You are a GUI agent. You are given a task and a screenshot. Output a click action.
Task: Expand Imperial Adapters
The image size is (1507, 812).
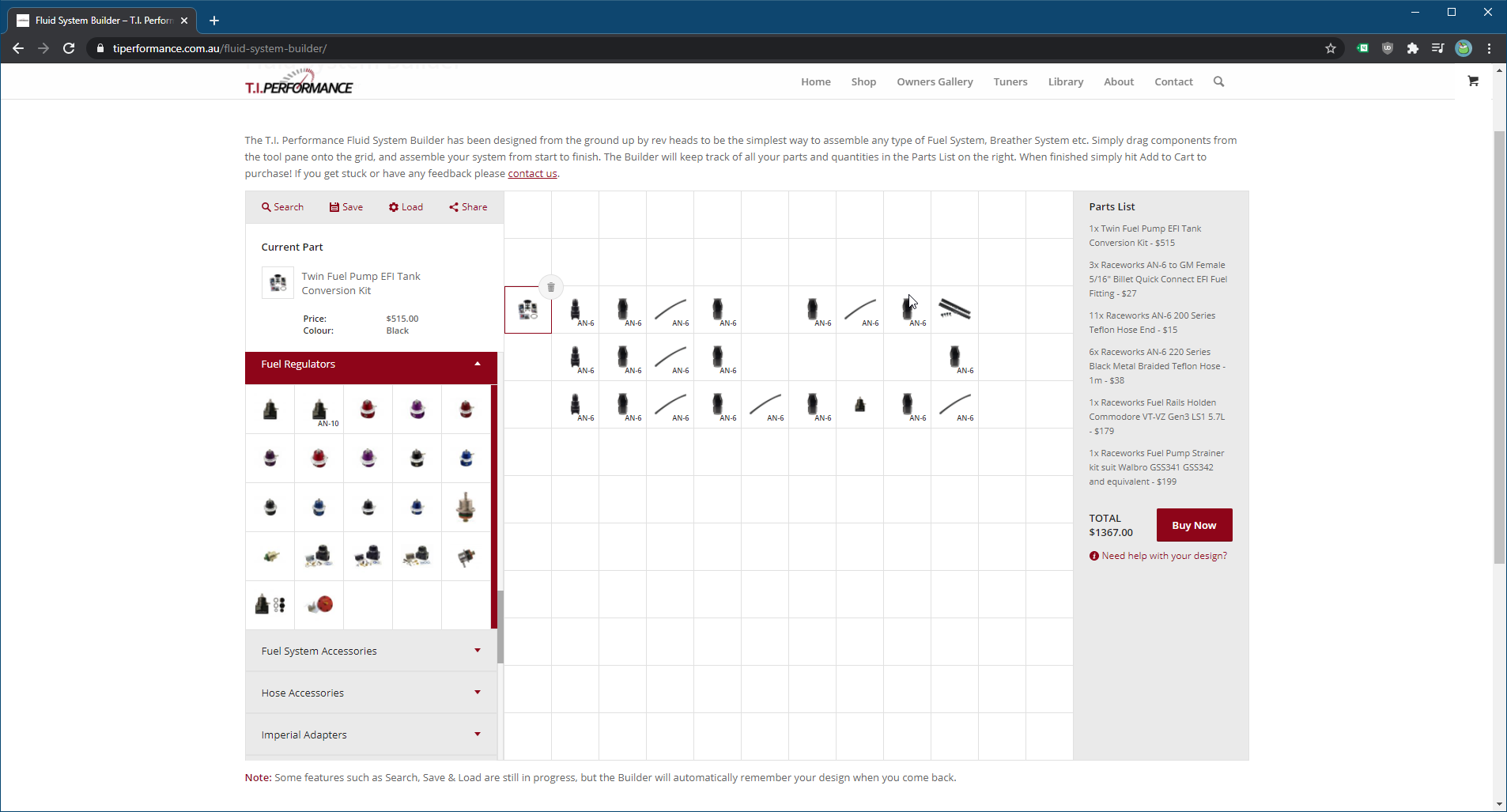click(371, 735)
